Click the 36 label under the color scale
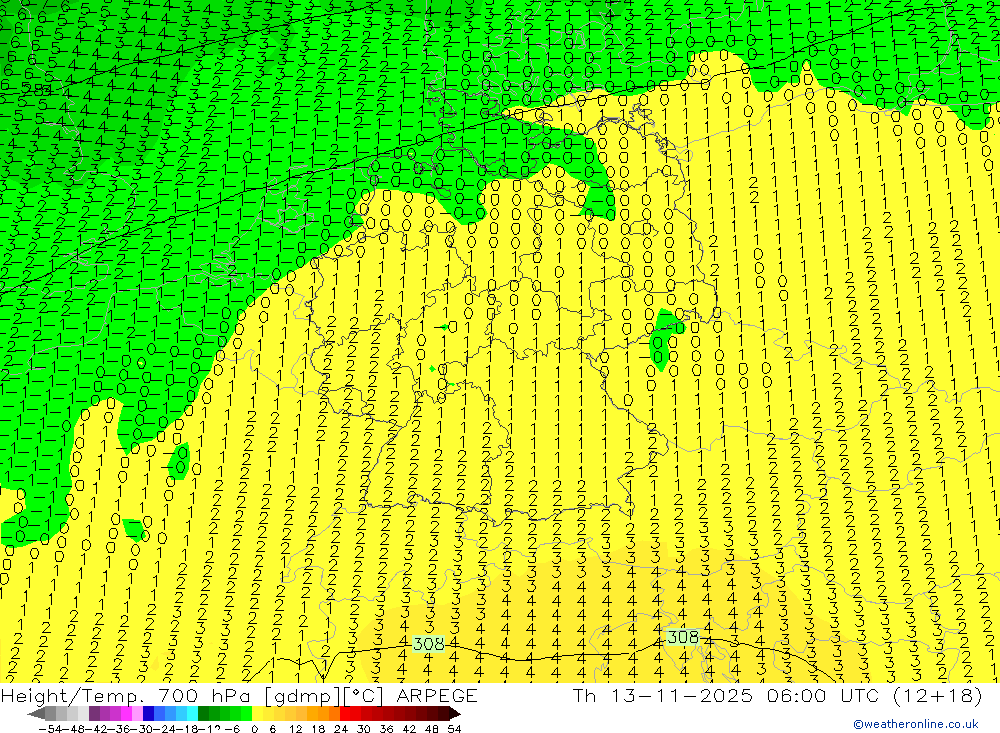This screenshot has height=733, width=1000. [x=386, y=729]
